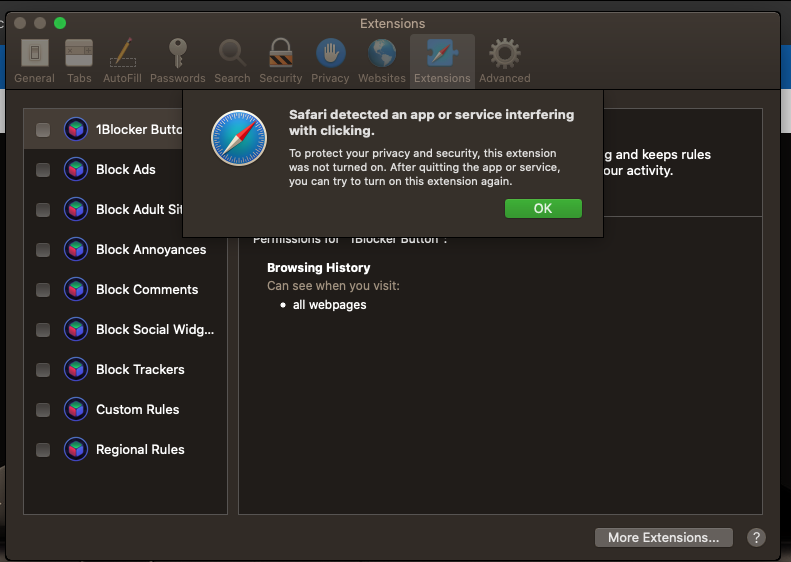Enable the Block Social Widgets checkbox
Screen dimensions: 791x562
click(x=43, y=330)
